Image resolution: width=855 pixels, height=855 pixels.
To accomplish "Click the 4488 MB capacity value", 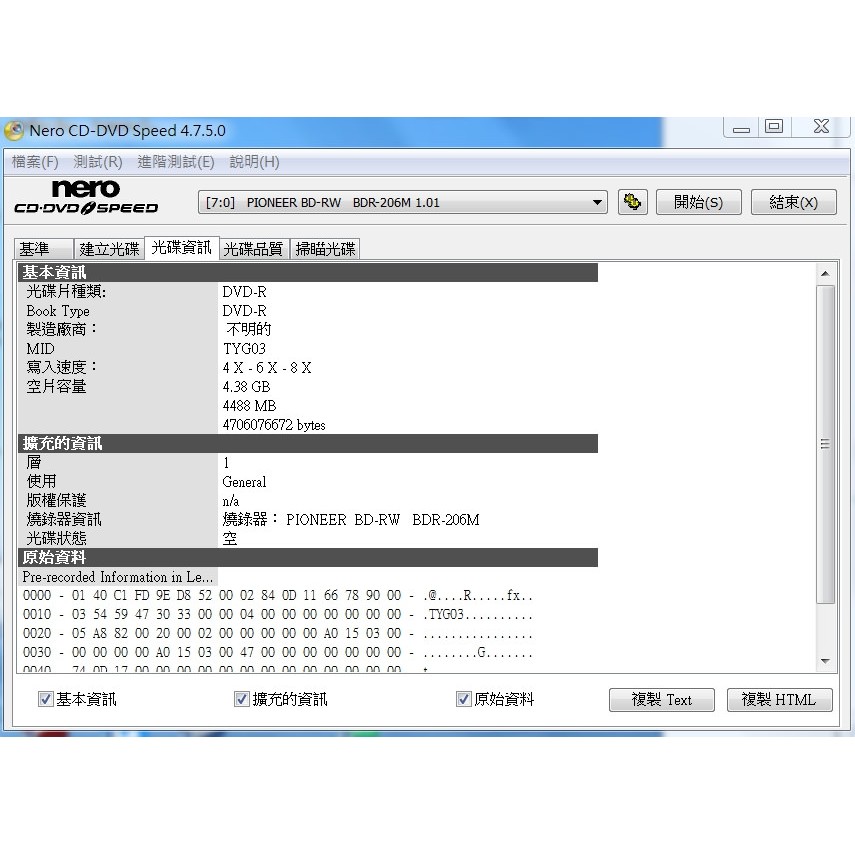I will pyautogui.click(x=249, y=406).
